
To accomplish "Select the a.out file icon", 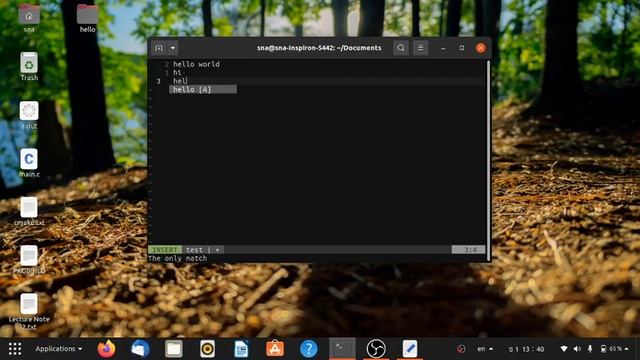I will pyautogui.click(x=29, y=115).
